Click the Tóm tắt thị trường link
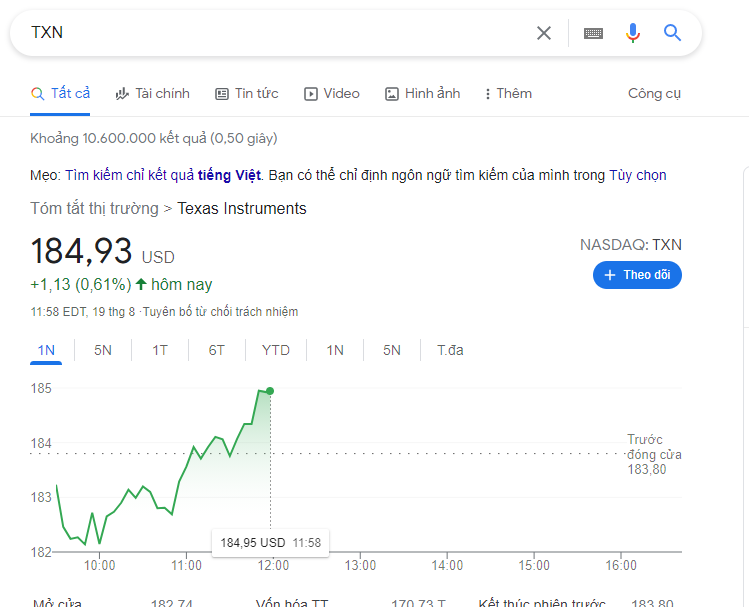Image resolution: width=749 pixels, height=607 pixels. [94, 208]
